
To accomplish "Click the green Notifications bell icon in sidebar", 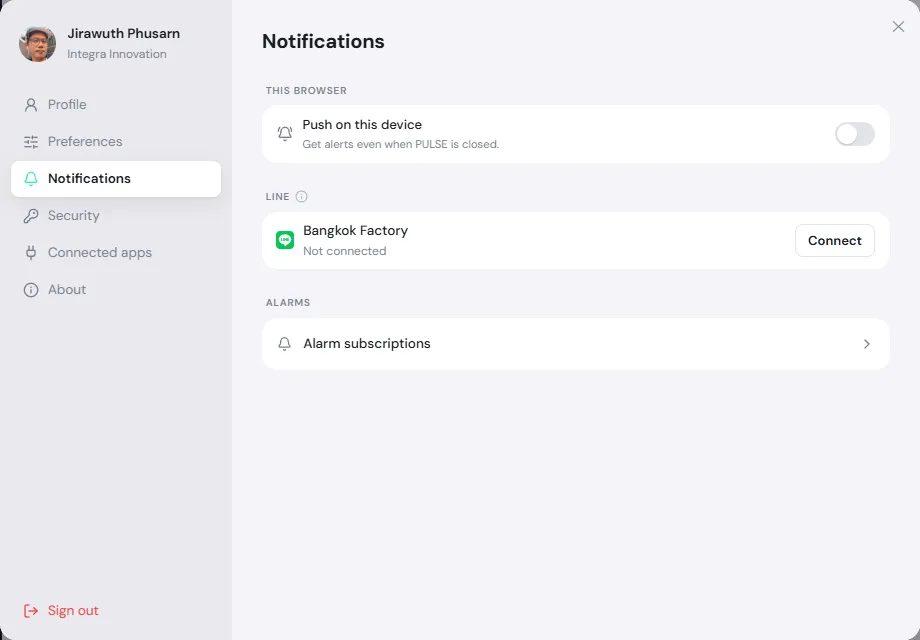I will tap(31, 179).
